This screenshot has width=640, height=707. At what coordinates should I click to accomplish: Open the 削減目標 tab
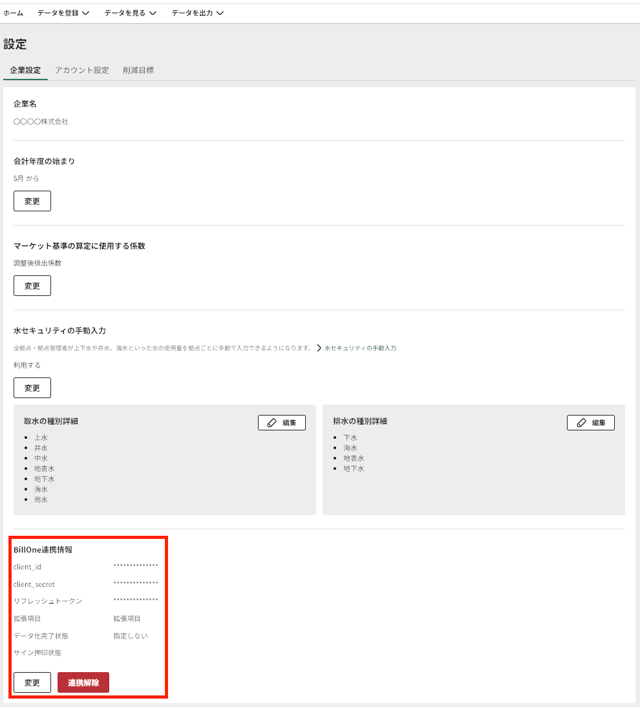coord(138,70)
